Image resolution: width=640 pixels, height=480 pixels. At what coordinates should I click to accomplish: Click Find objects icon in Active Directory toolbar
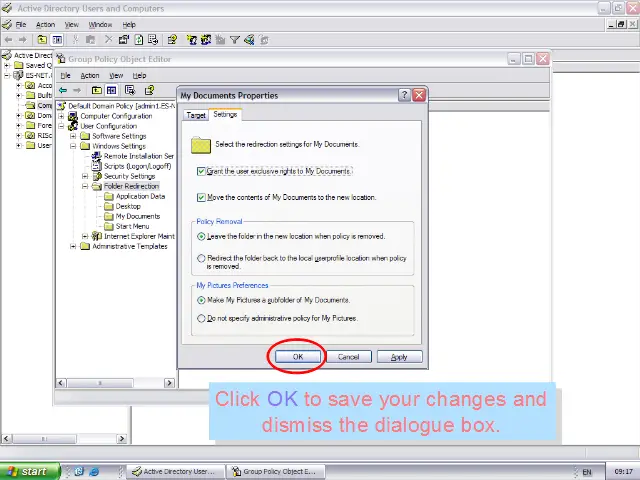pyautogui.click(x=249, y=40)
